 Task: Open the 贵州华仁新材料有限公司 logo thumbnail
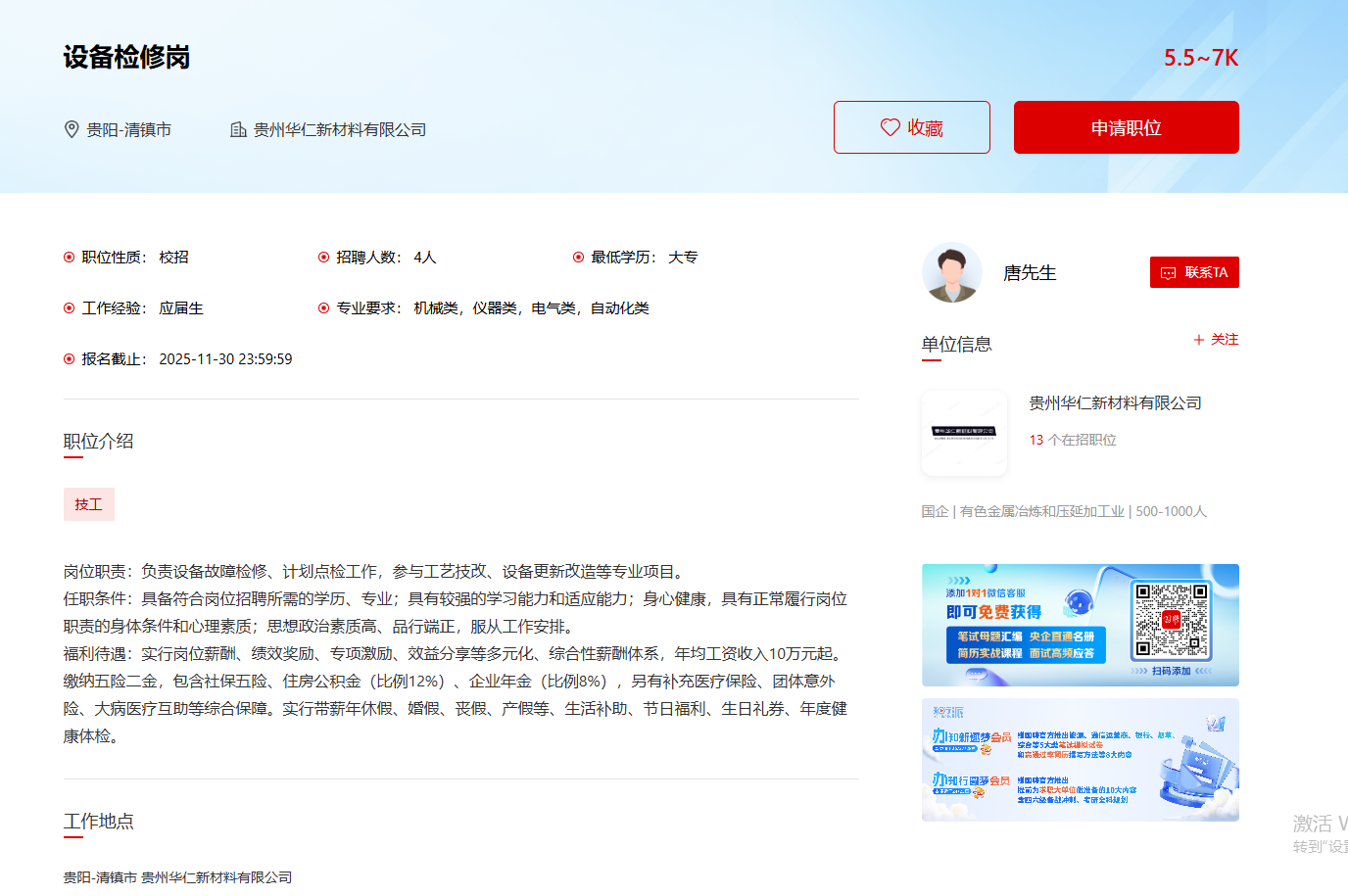(x=965, y=433)
